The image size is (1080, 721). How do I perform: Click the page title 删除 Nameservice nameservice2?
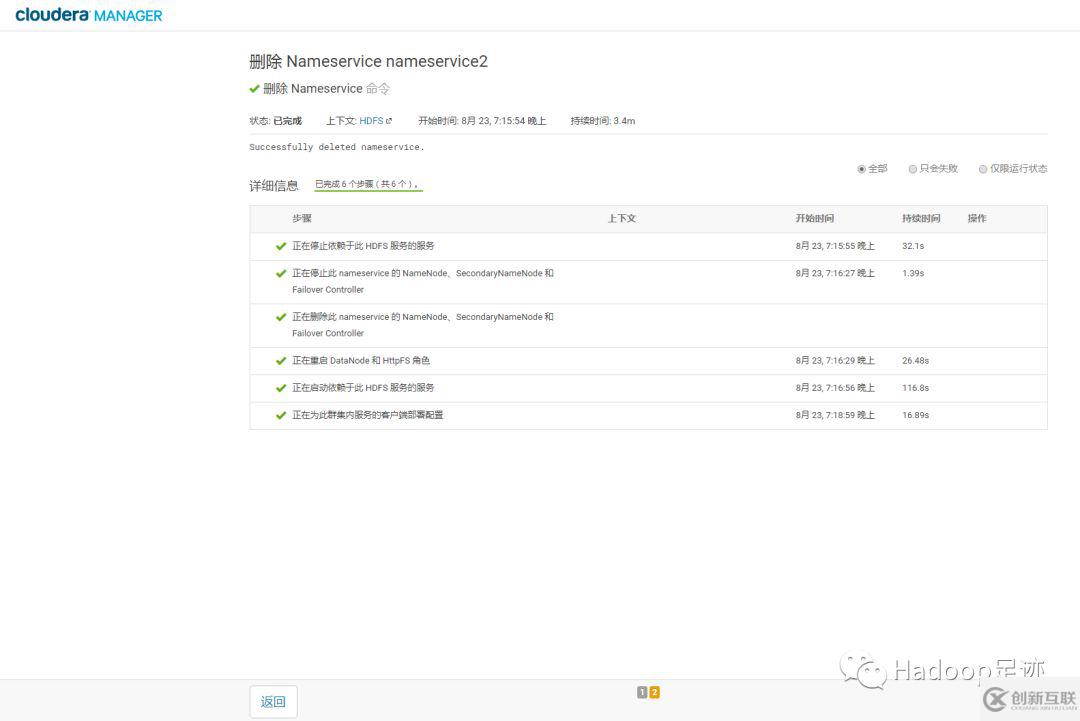click(368, 61)
